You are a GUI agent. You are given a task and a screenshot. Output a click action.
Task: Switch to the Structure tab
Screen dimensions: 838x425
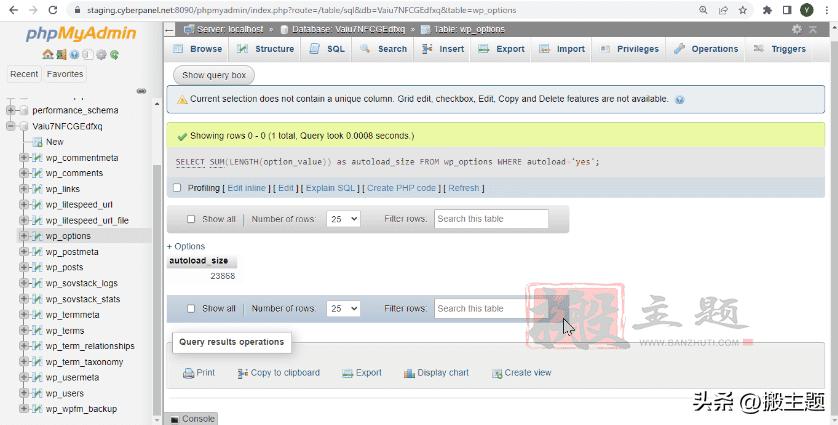[266, 49]
